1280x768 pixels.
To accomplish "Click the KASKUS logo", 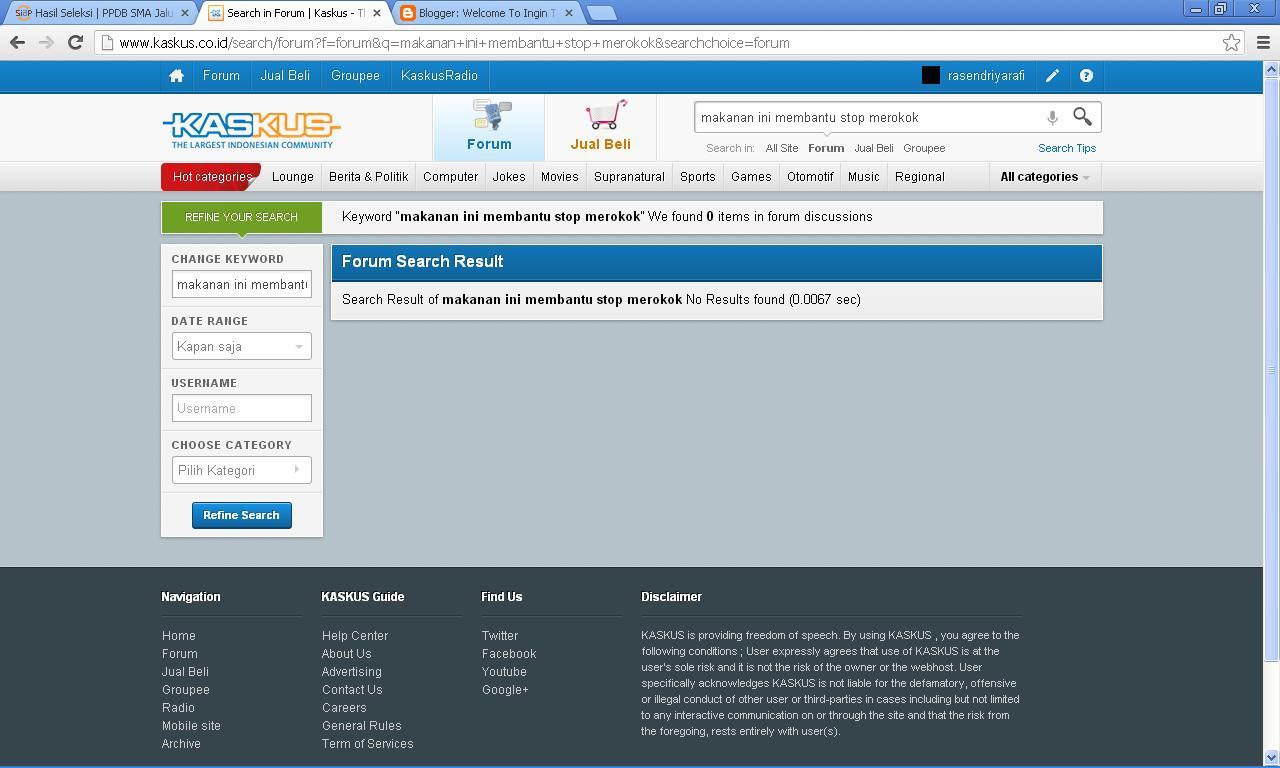I will click(x=251, y=129).
